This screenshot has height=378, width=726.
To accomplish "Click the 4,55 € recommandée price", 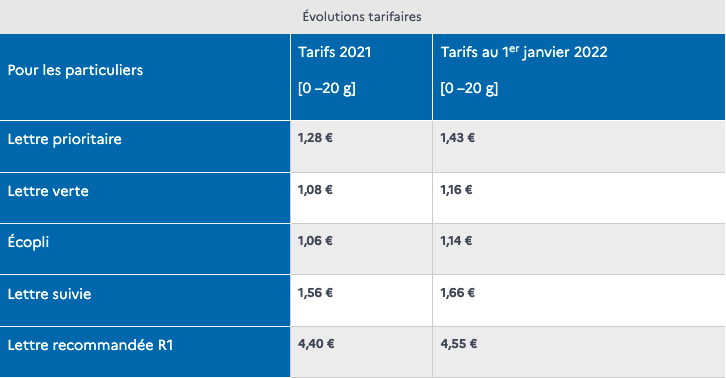I will pos(458,343).
